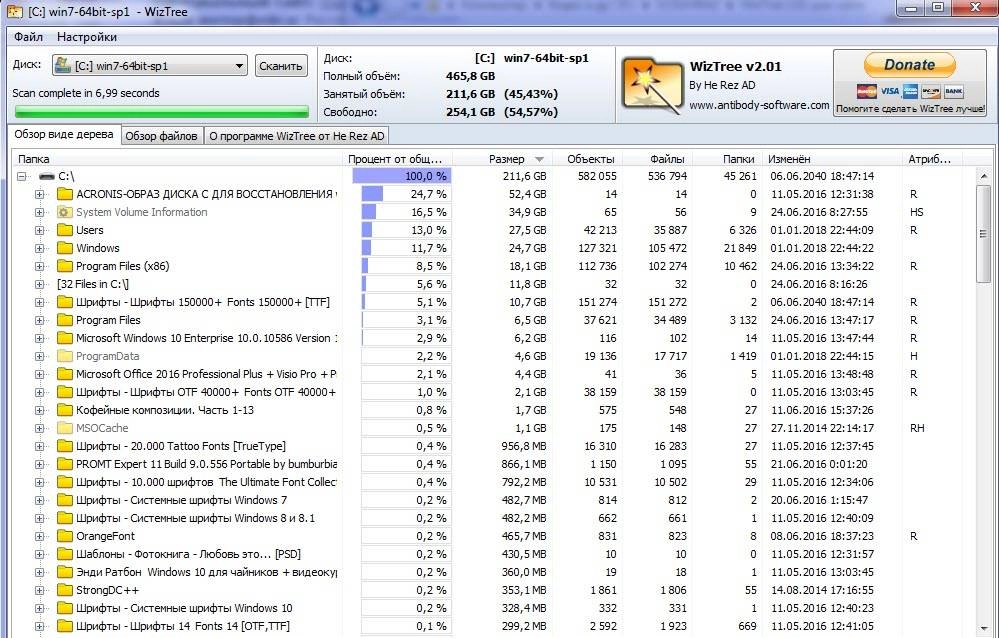Click the MSOCache folder icon
The height and width of the screenshot is (638, 999).
point(64,428)
